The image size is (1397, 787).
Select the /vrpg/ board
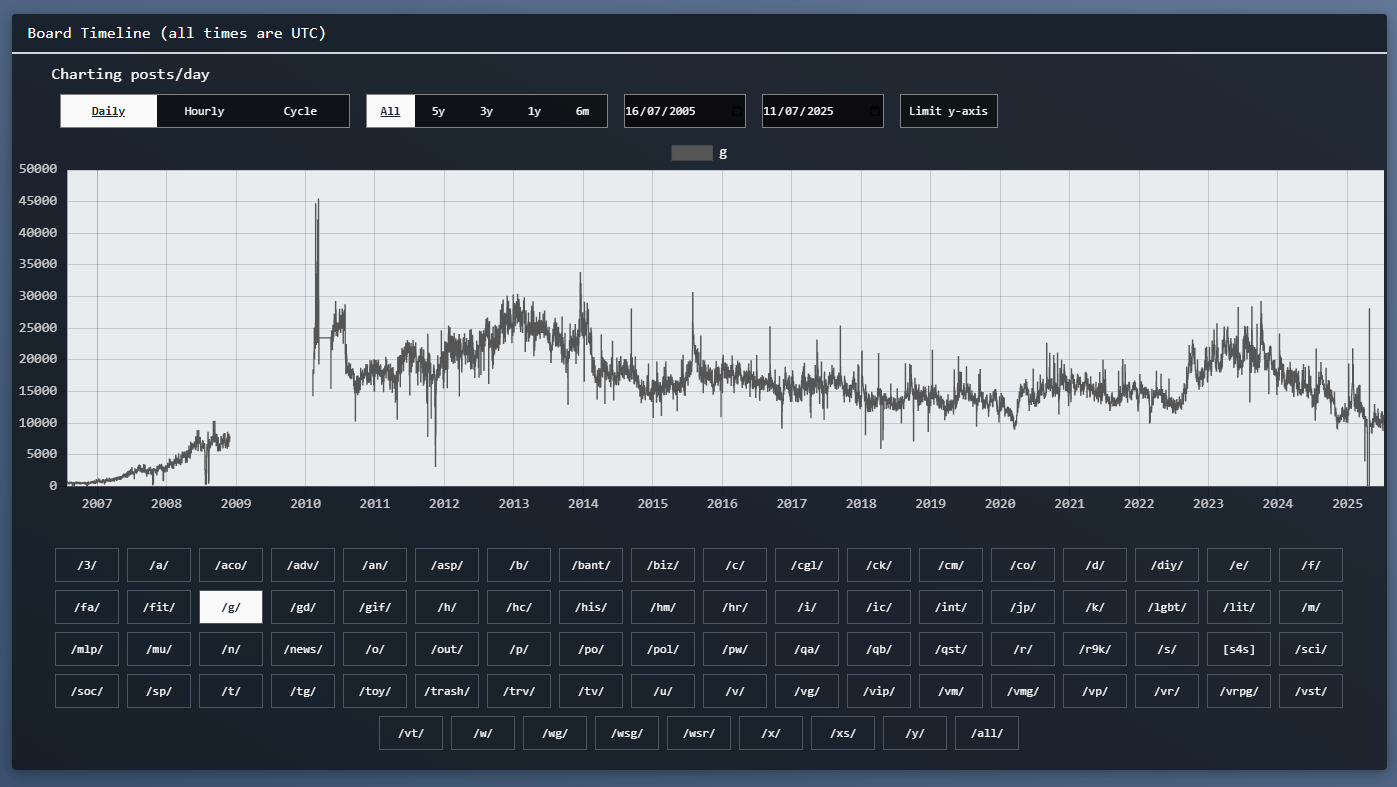click(1239, 691)
